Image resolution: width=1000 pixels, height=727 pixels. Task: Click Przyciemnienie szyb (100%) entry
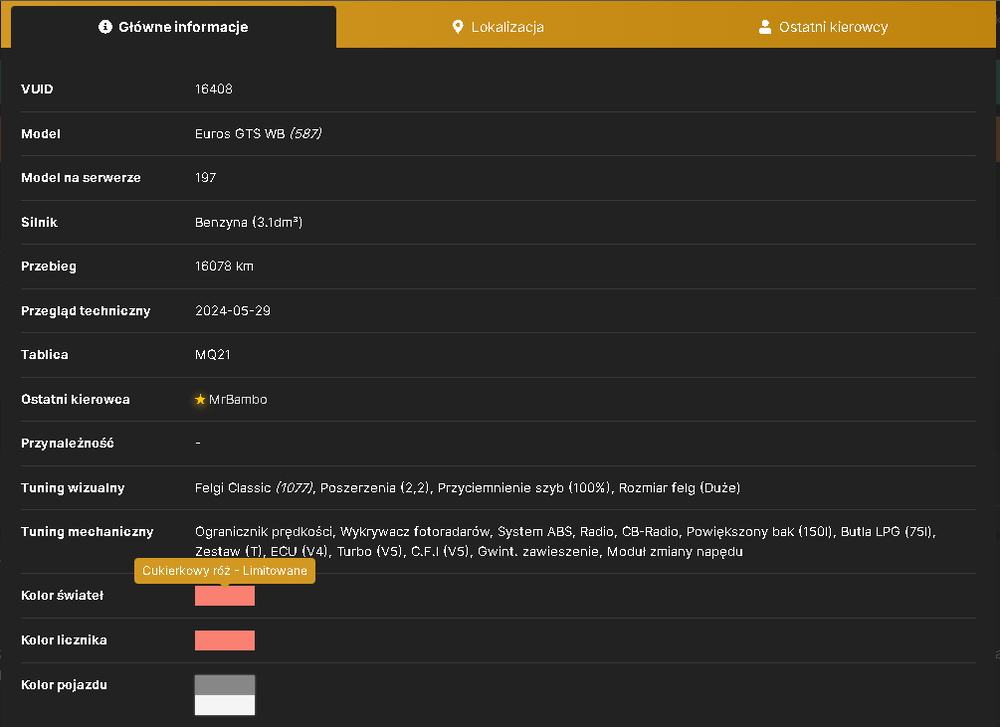[524, 488]
